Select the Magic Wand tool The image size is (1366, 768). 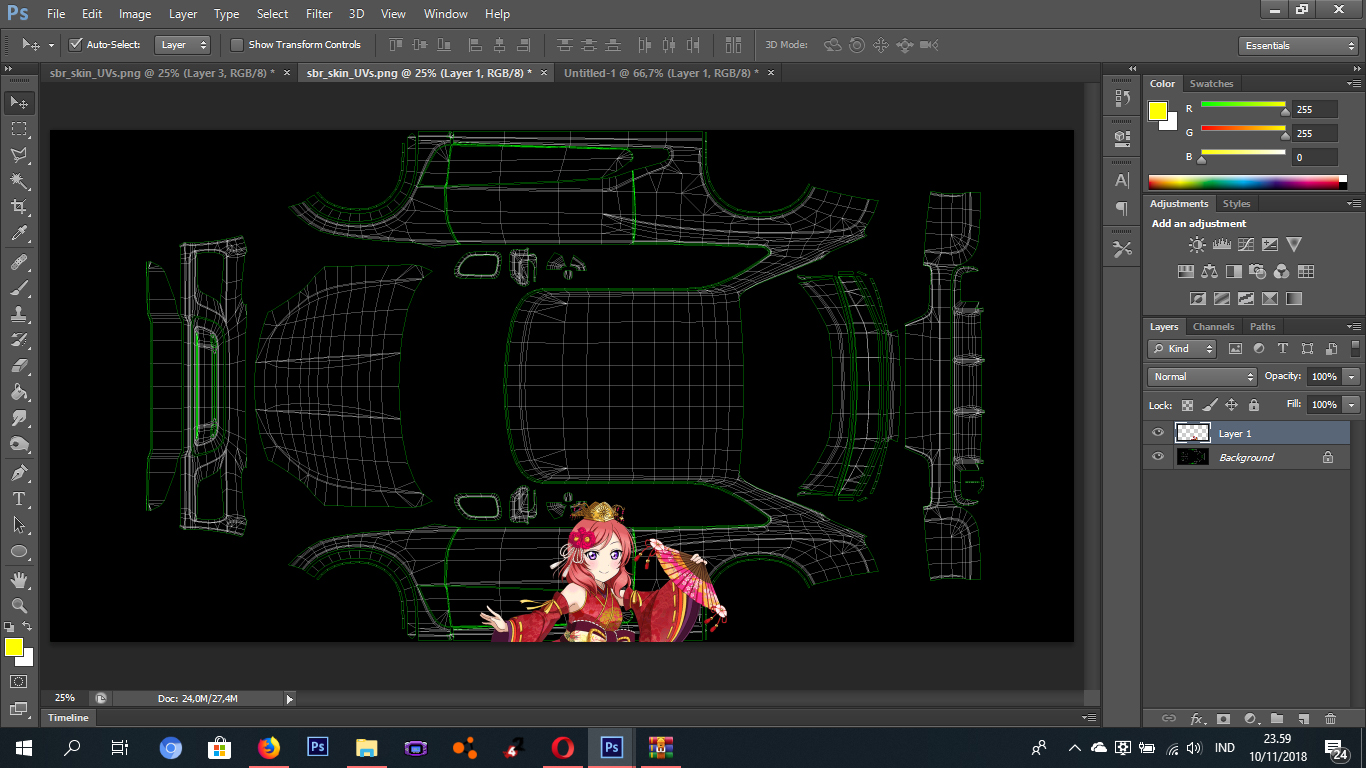pyautogui.click(x=19, y=181)
